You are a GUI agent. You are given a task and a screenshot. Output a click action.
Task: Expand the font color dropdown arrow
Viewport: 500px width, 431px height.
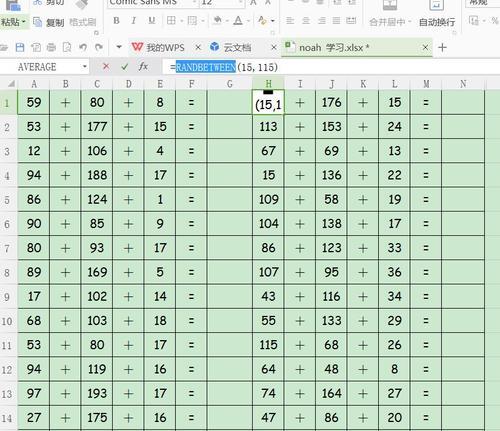coord(248,21)
